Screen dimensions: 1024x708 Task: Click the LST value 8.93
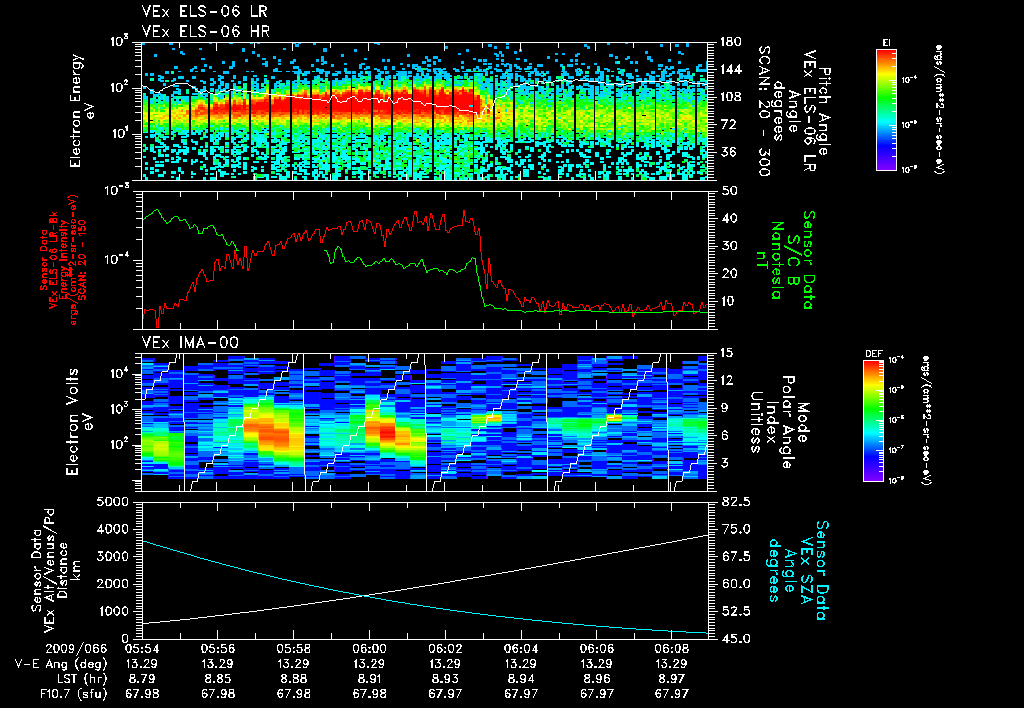click(x=445, y=679)
